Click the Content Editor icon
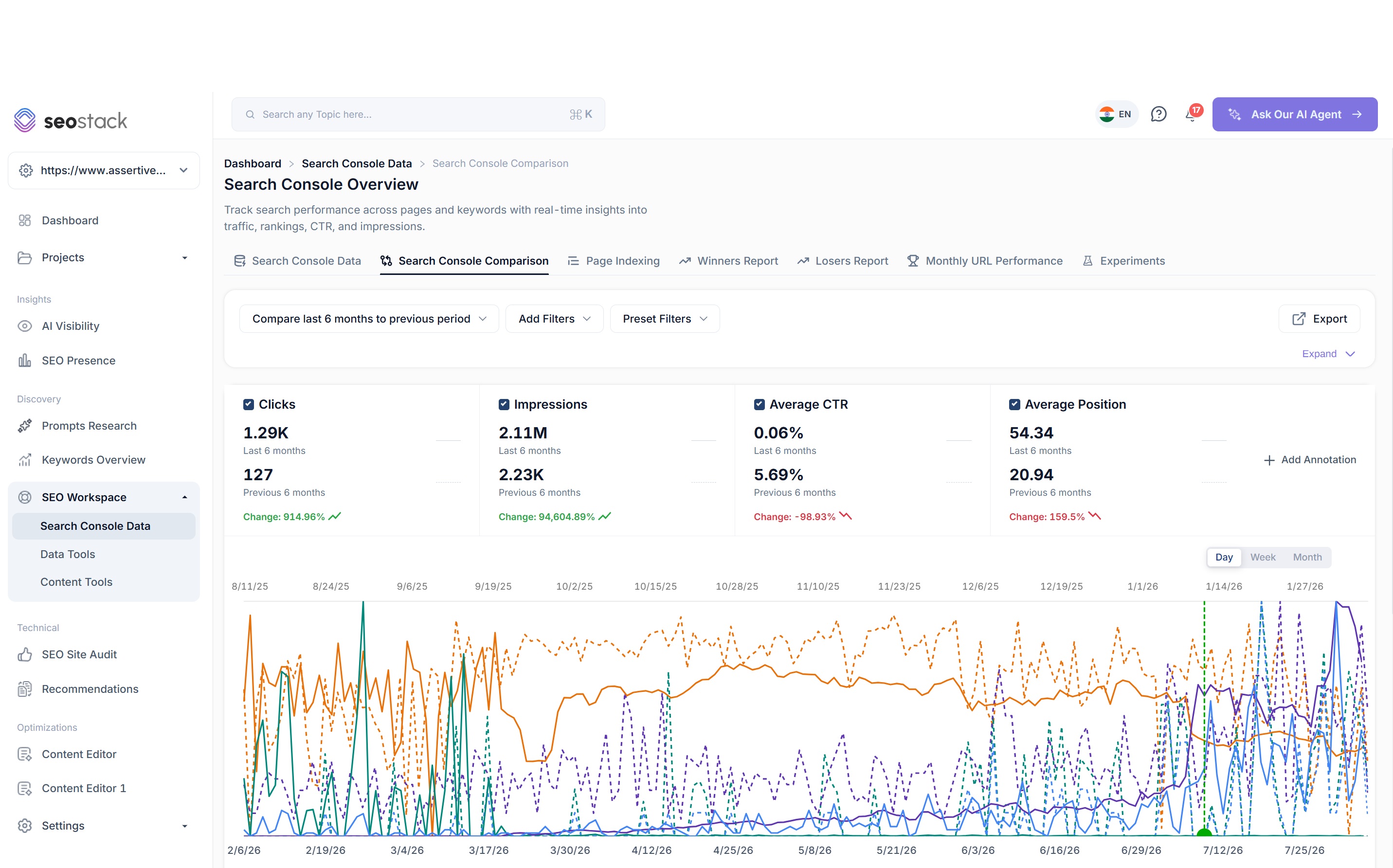Screen dimensions: 1393x868 tap(25, 754)
